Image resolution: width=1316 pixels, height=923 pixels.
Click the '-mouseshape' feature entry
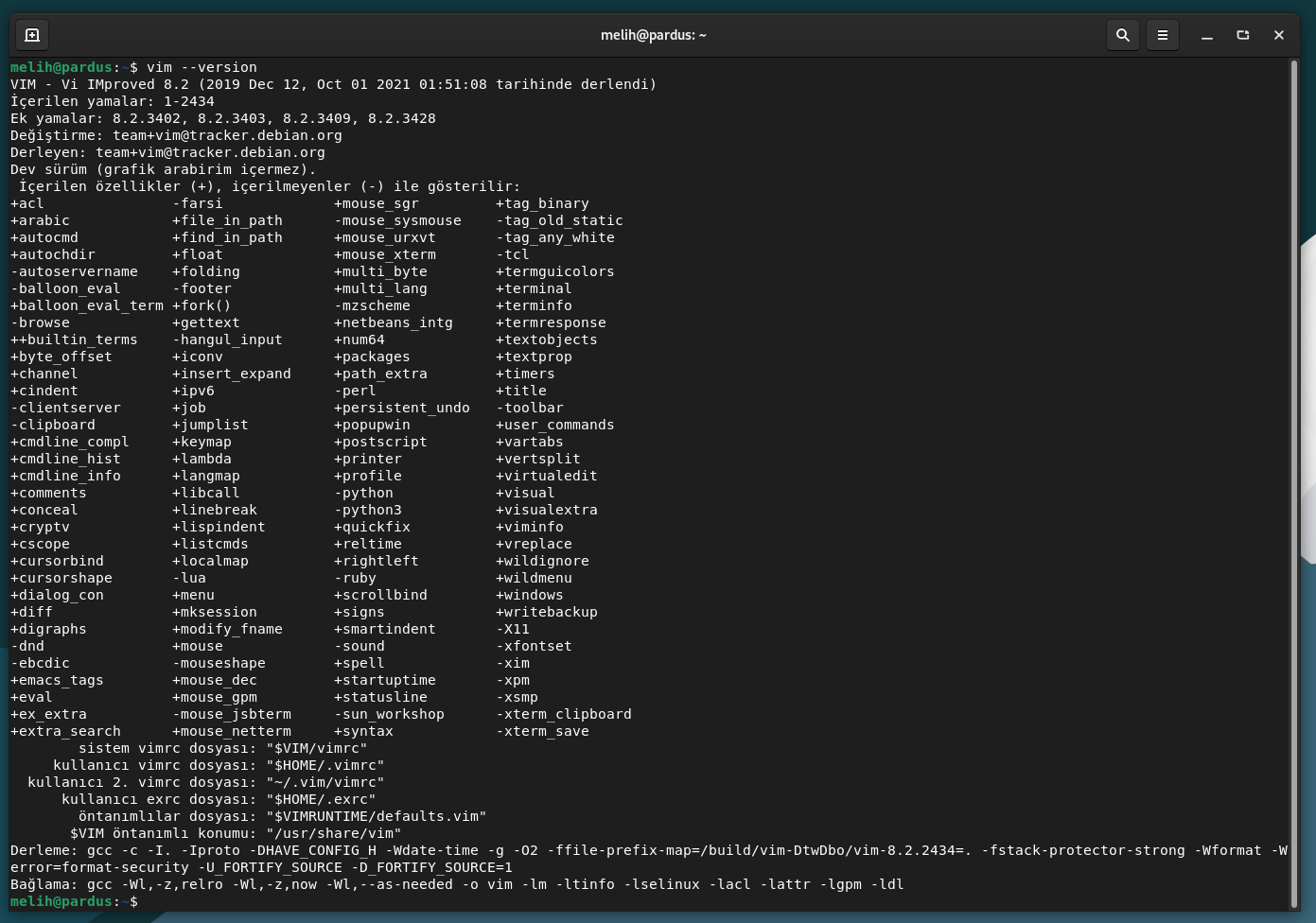pos(219,663)
